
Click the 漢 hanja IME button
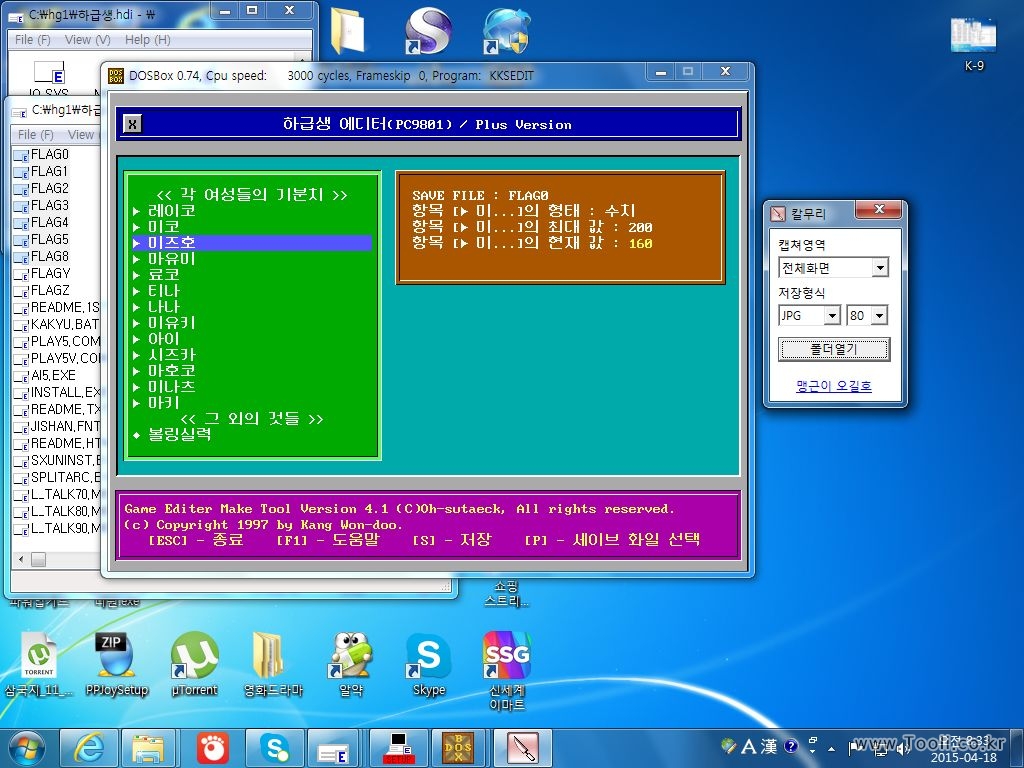point(769,746)
